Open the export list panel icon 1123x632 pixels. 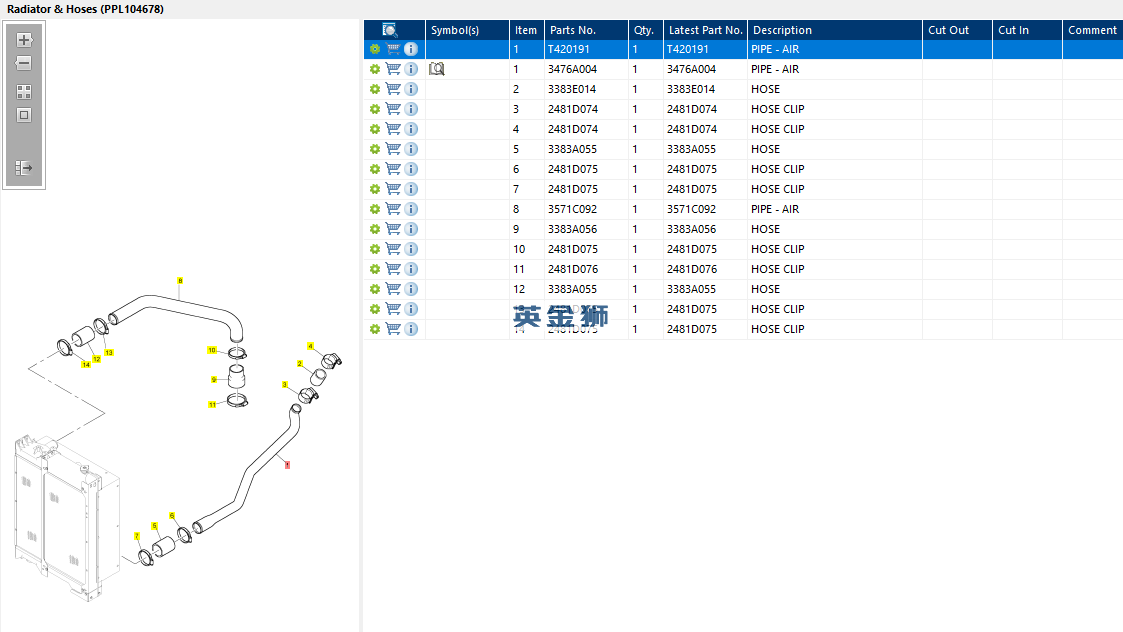point(24,168)
